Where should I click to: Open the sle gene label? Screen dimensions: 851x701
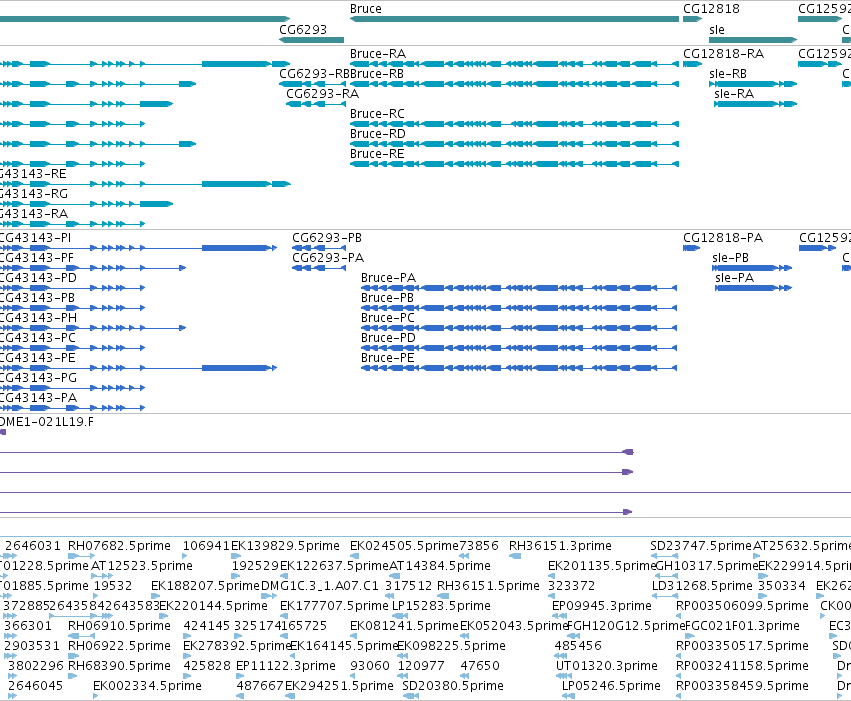point(716,29)
